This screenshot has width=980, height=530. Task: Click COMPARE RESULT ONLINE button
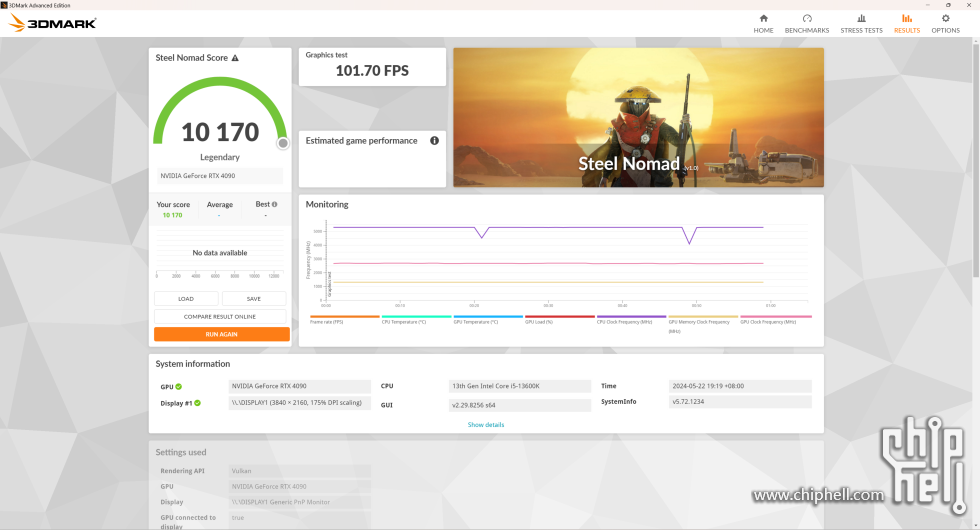pyautogui.click(x=220, y=317)
